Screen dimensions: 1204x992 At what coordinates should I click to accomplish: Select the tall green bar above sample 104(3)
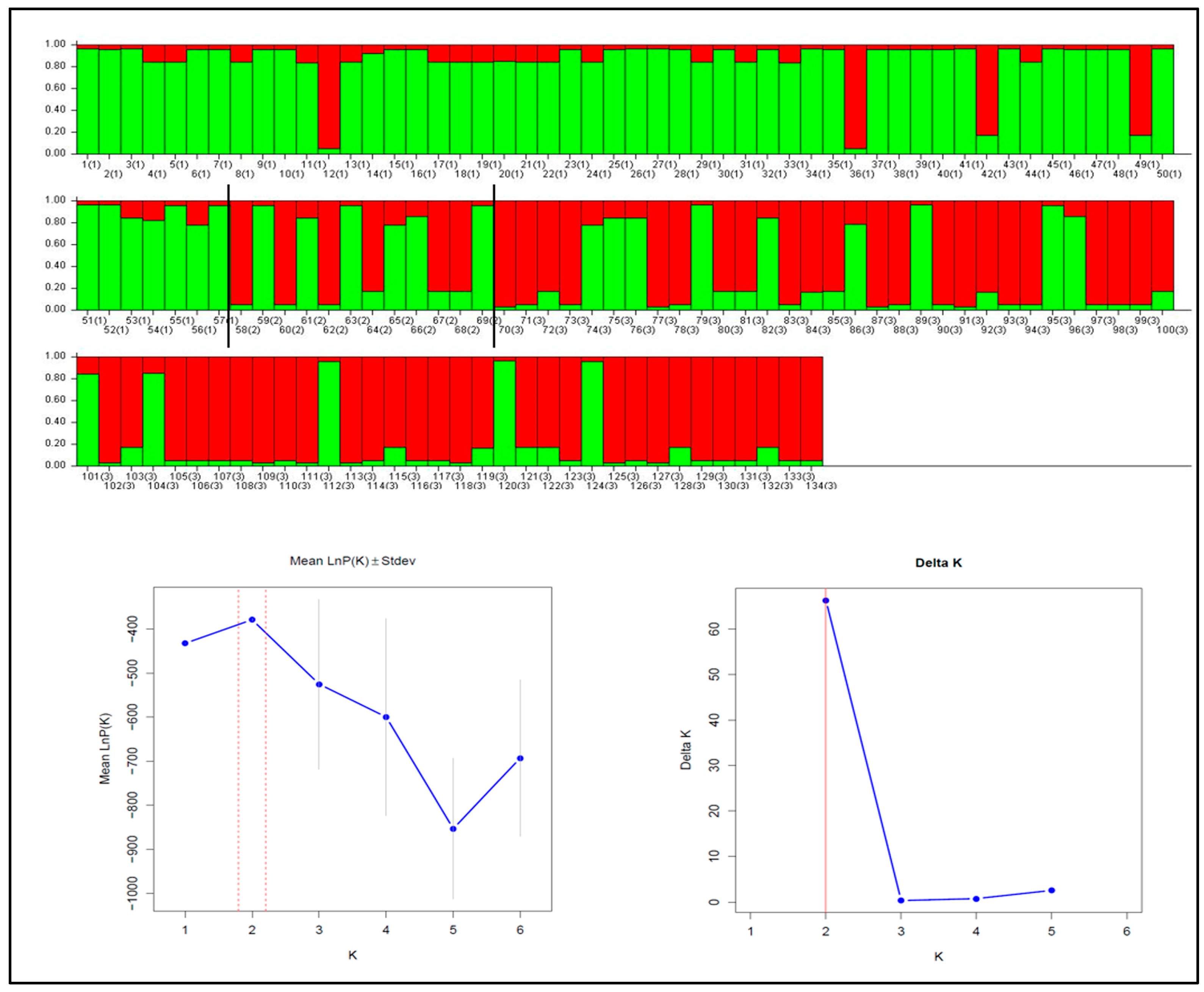(x=154, y=419)
